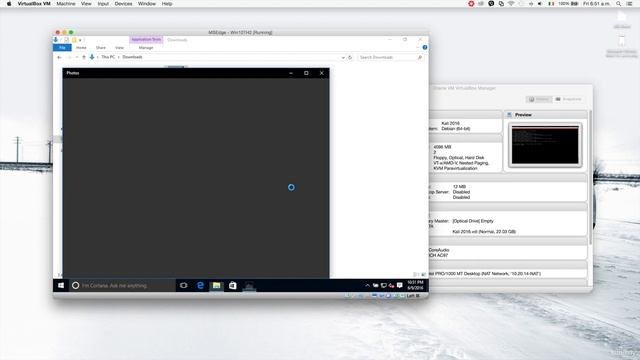Refresh the Downloads folder view
This screenshot has width=640, height=360.
(x=350, y=58)
